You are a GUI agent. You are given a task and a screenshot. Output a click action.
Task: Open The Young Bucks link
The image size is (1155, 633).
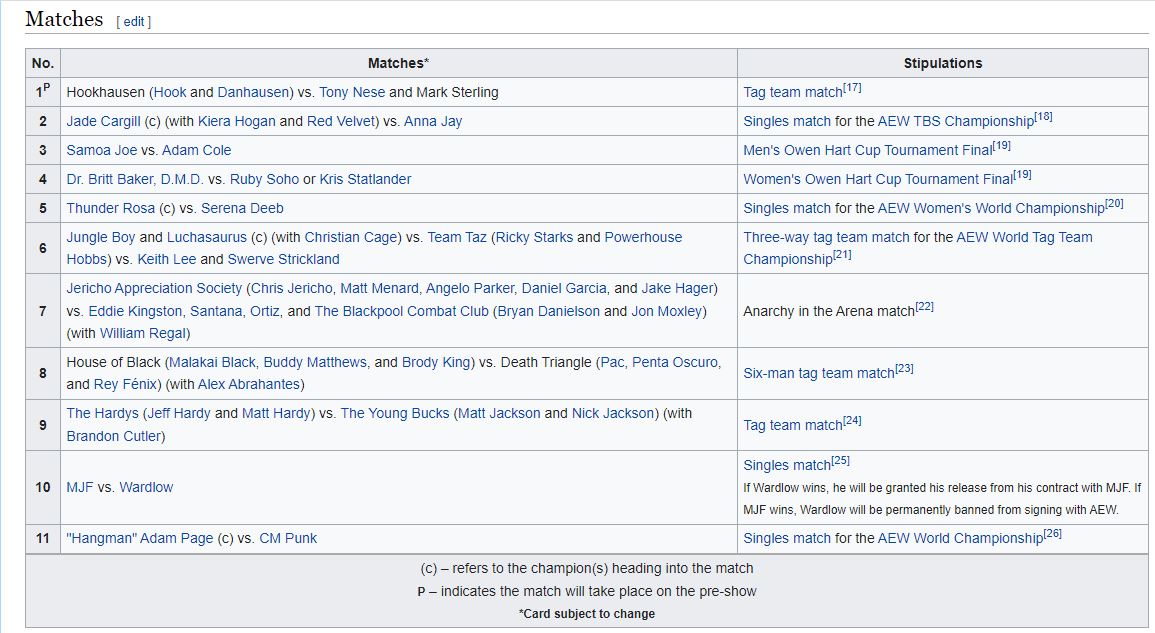point(395,413)
